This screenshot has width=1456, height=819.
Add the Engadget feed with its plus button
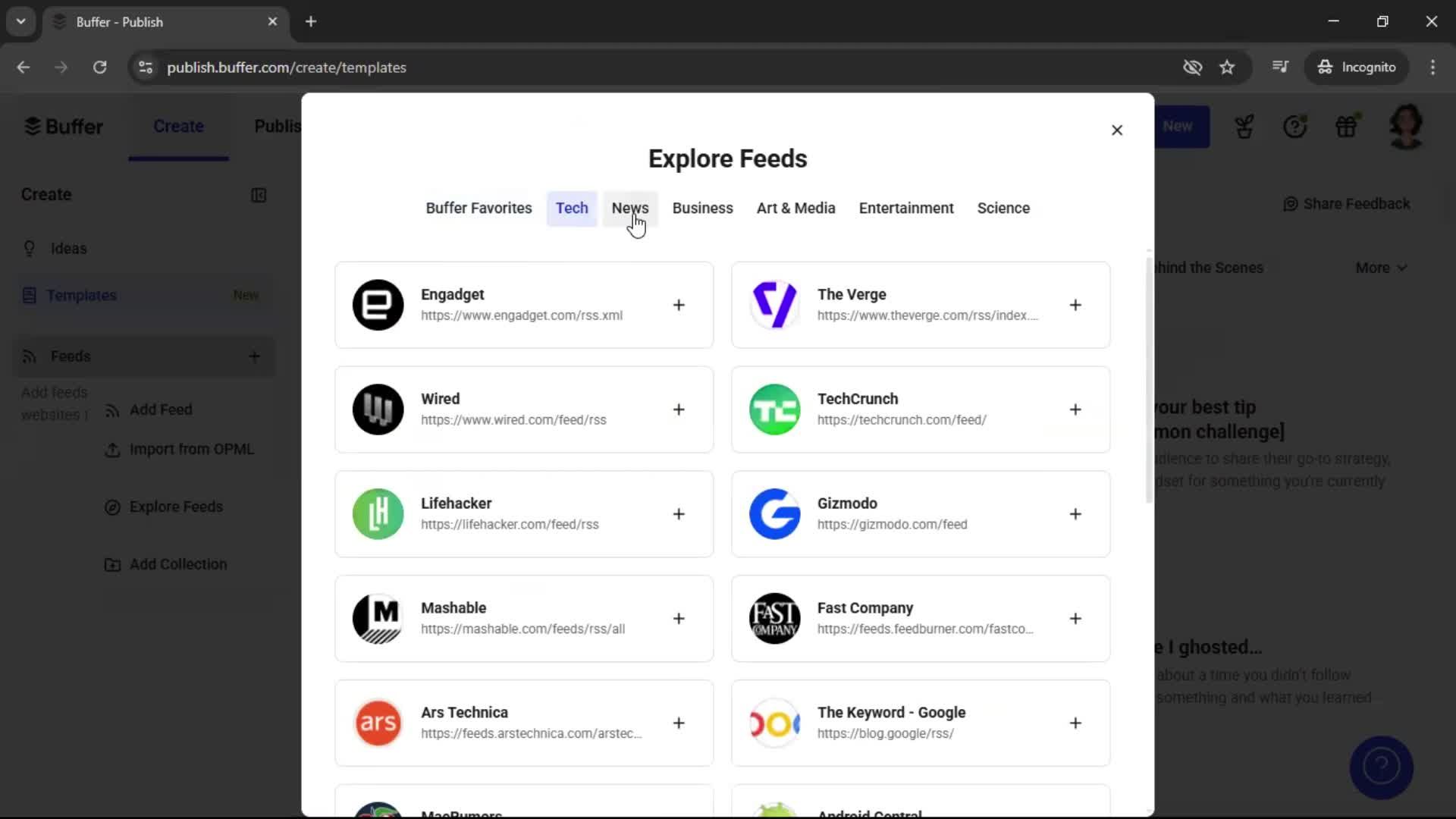click(x=679, y=305)
